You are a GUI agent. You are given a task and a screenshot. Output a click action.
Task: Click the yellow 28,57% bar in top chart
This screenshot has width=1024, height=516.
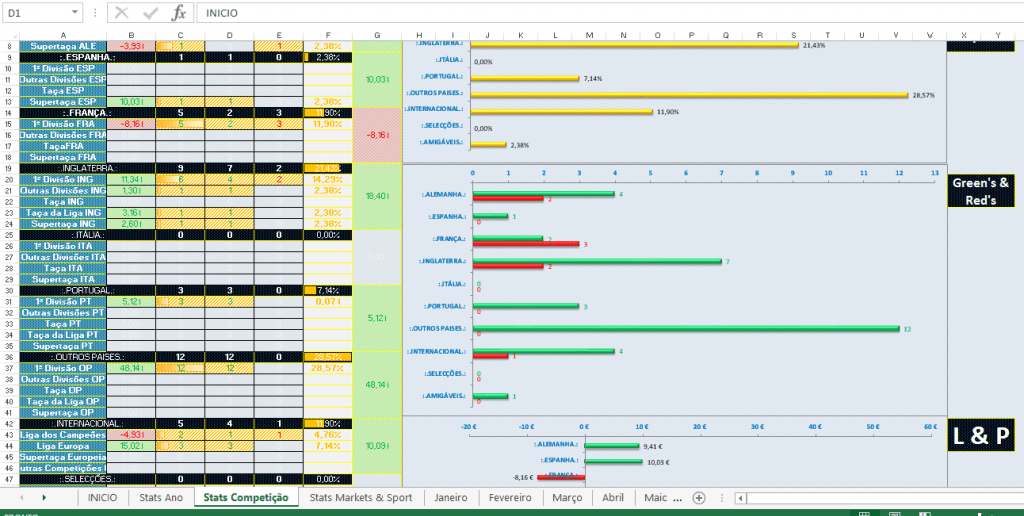point(690,95)
